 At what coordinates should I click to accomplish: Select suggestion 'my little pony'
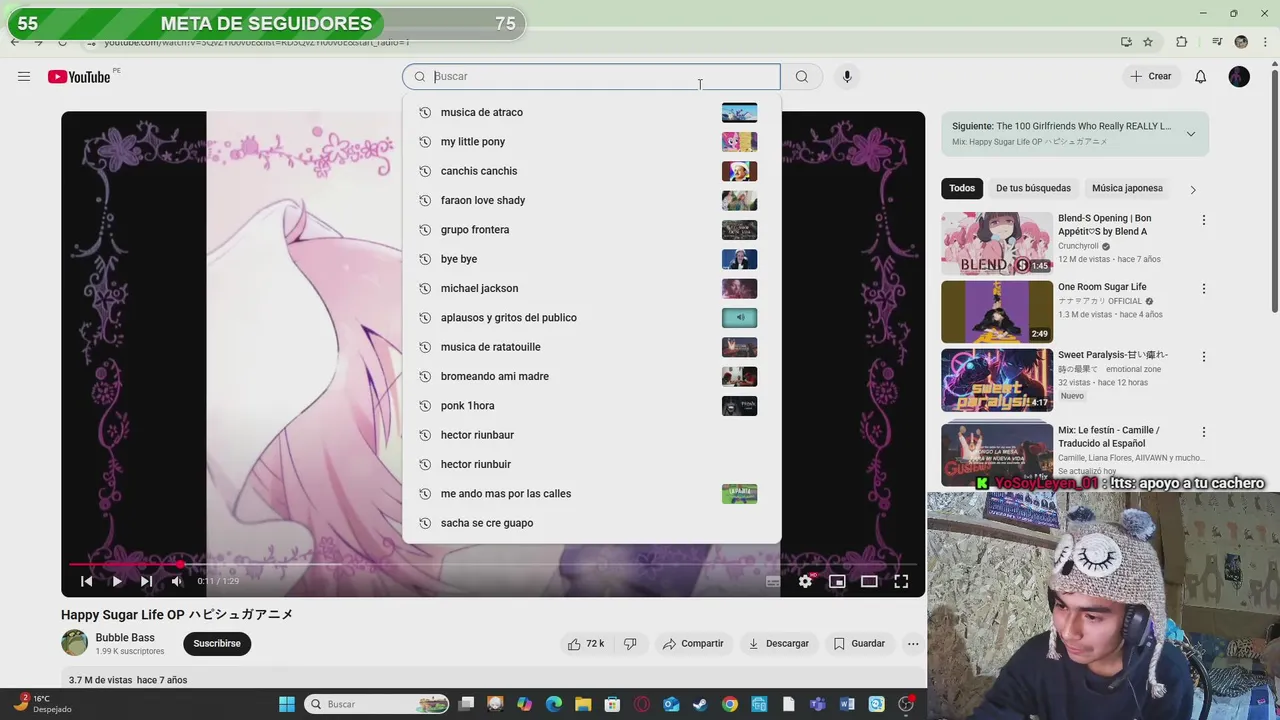pos(591,142)
